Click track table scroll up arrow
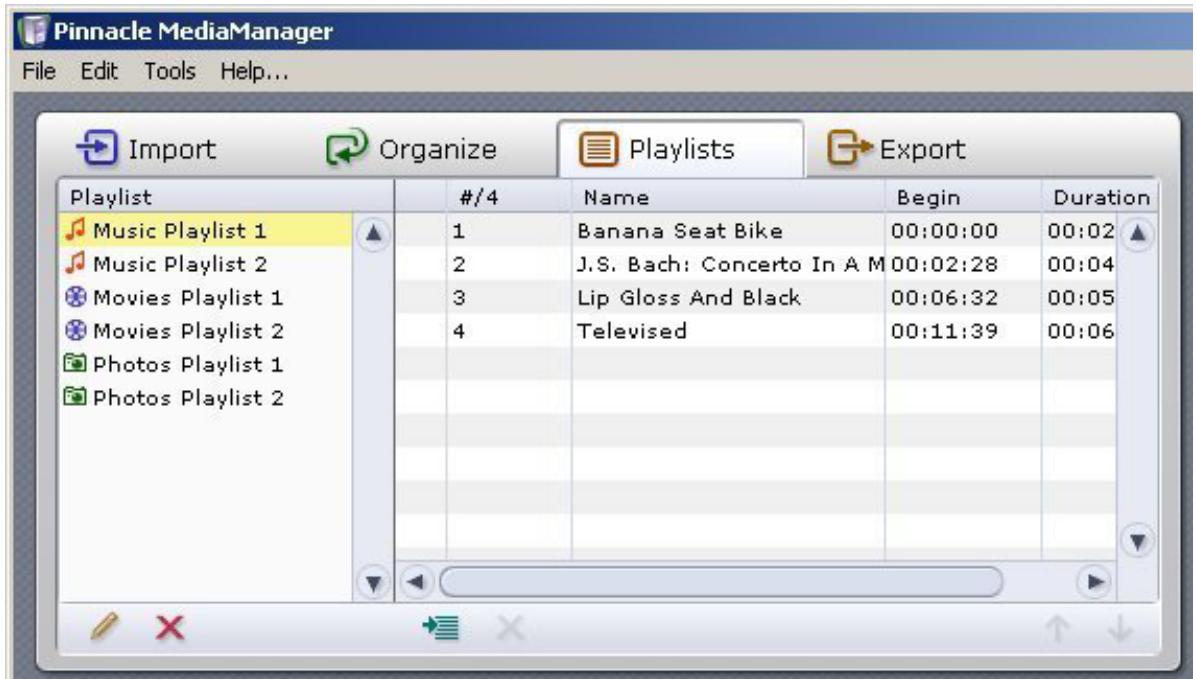1196x679 pixels. [x=1137, y=233]
